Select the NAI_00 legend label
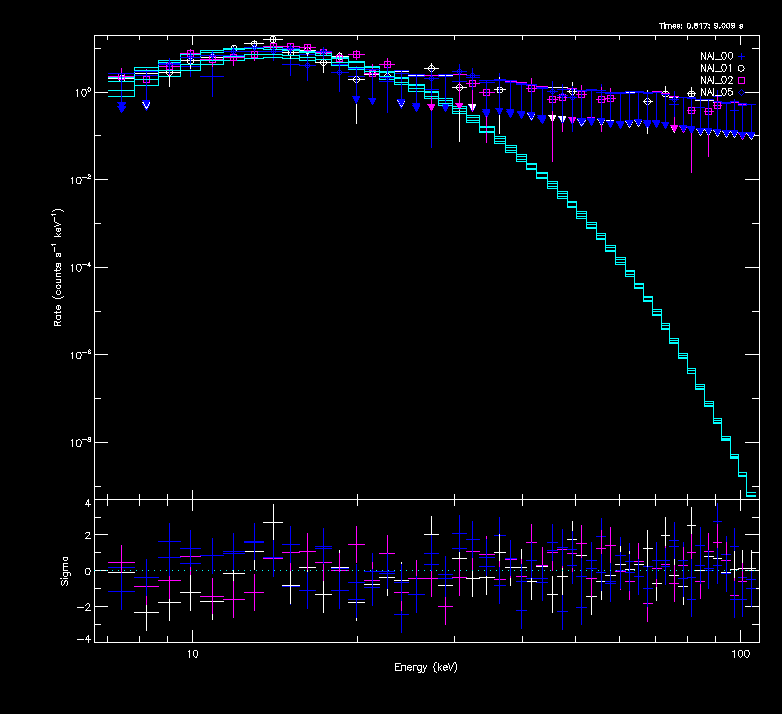Screen dimensions: 782x714 (x=717, y=56)
